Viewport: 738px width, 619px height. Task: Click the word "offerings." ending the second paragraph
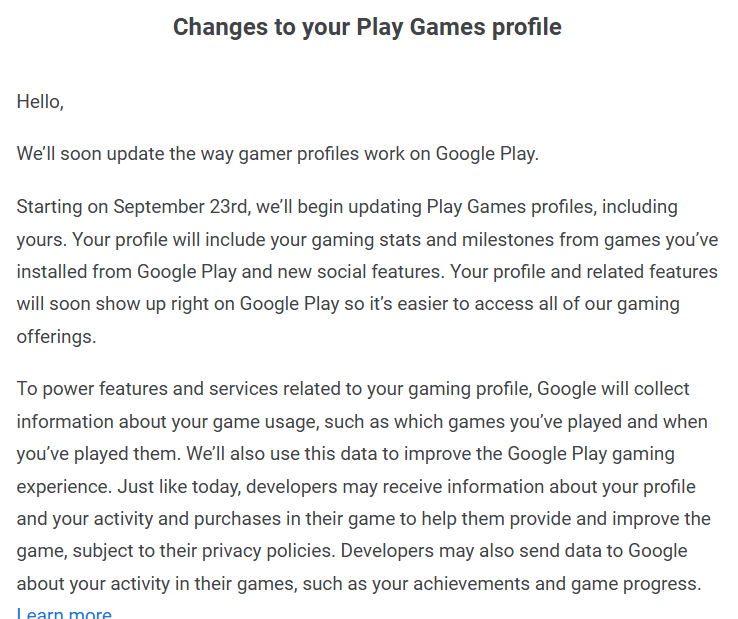(x=56, y=336)
